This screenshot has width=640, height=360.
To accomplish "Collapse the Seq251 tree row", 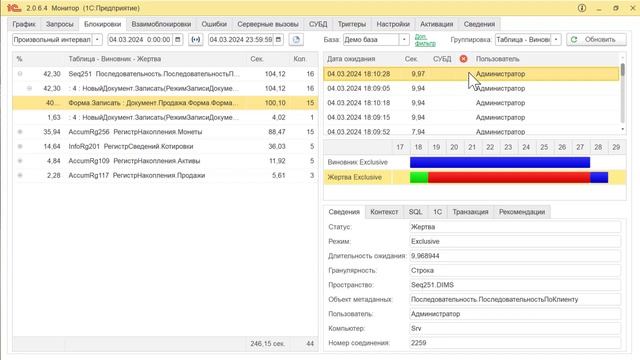I will click(x=20, y=74).
